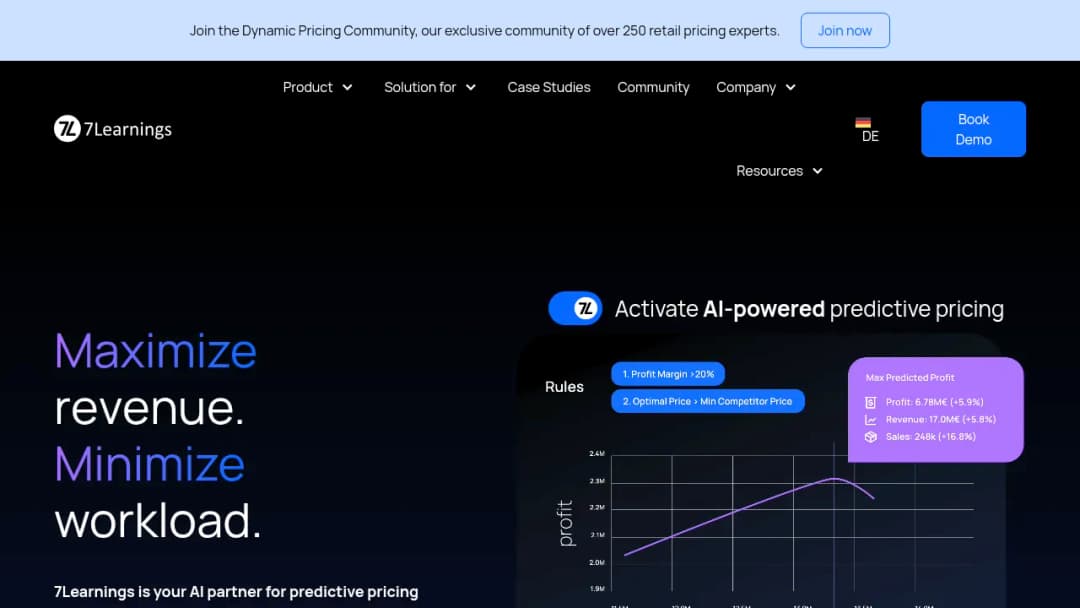Select rule 2. Optimal Price > Min Competitor Price
1080x608 pixels.
coord(707,401)
